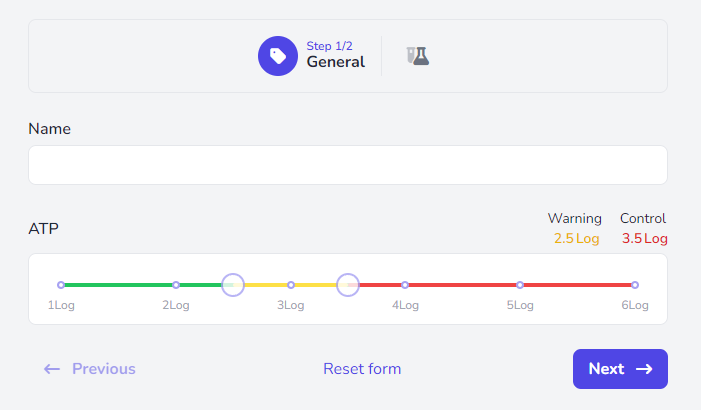Go to Previous step
The image size is (701, 410).
[89, 369]
